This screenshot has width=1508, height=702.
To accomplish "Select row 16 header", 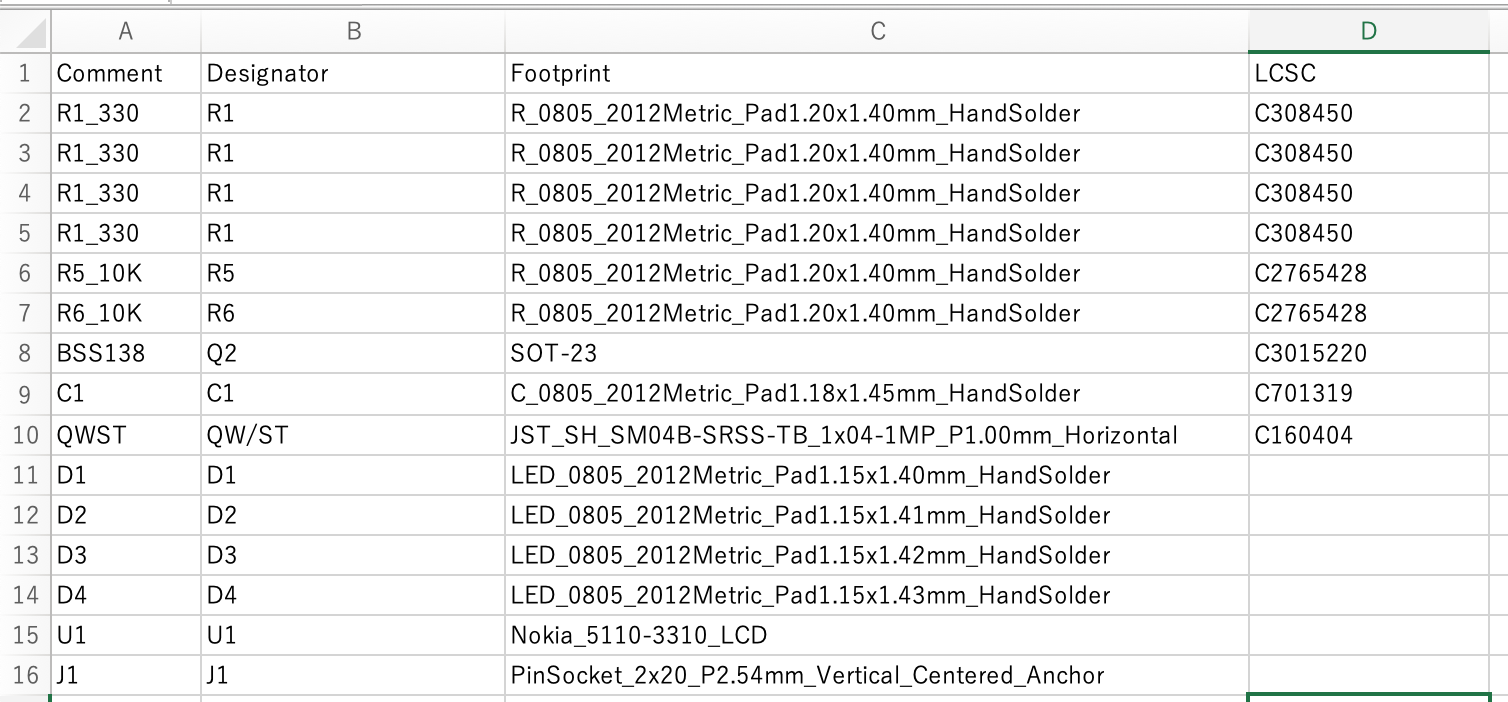I will (x=25, y=676).
